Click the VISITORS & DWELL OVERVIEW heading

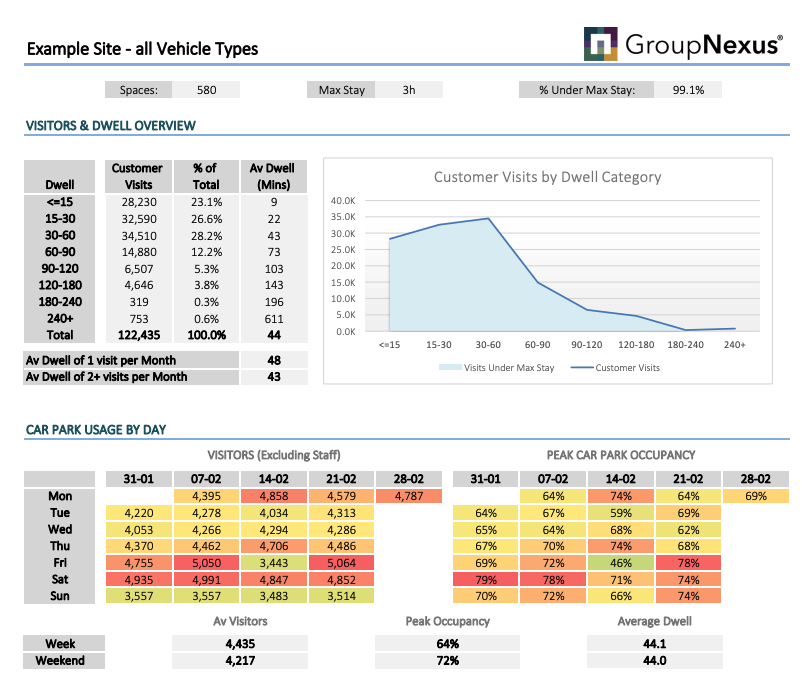pos(111,126)
